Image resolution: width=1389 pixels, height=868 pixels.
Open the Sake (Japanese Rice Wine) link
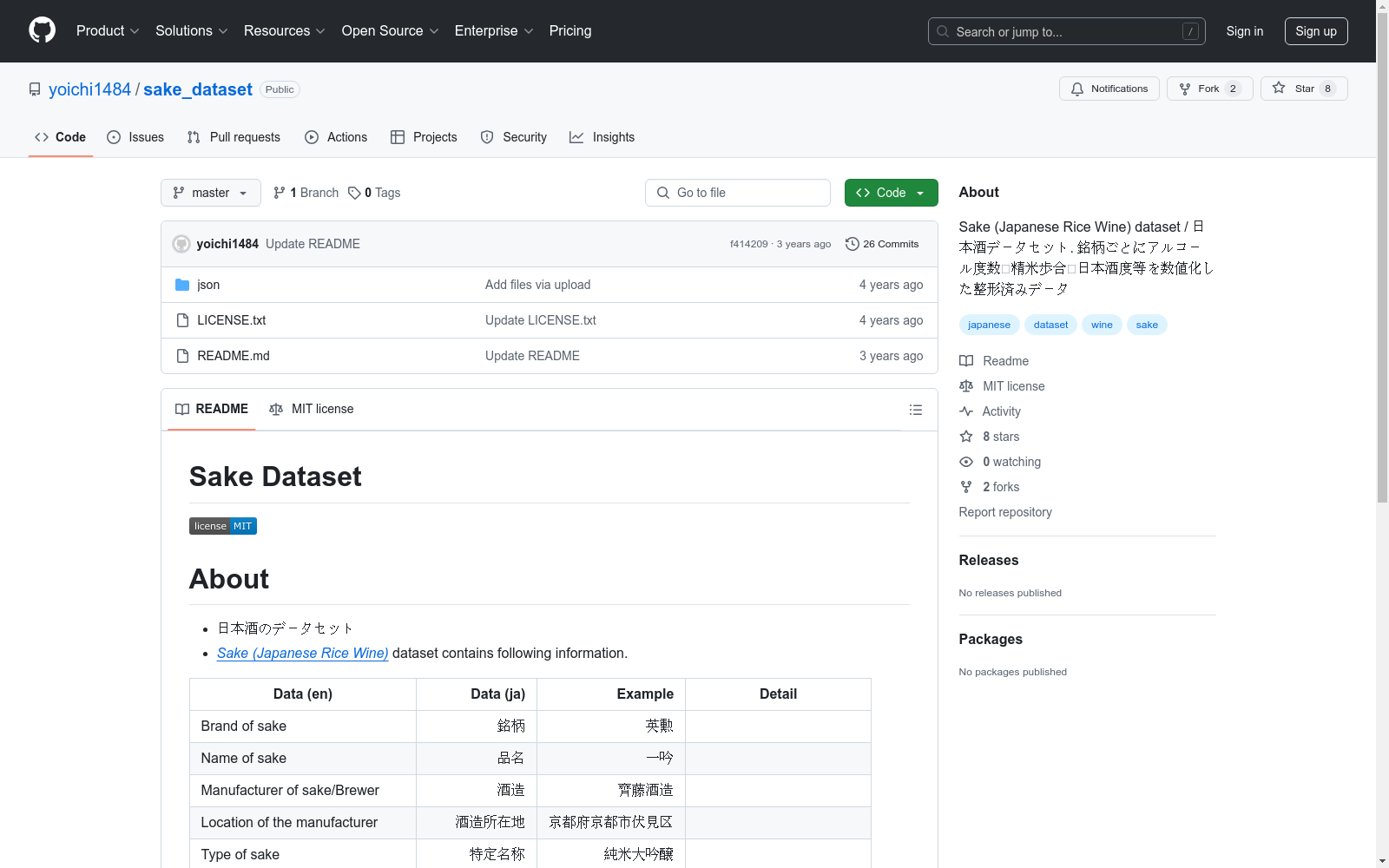[303, 654]
